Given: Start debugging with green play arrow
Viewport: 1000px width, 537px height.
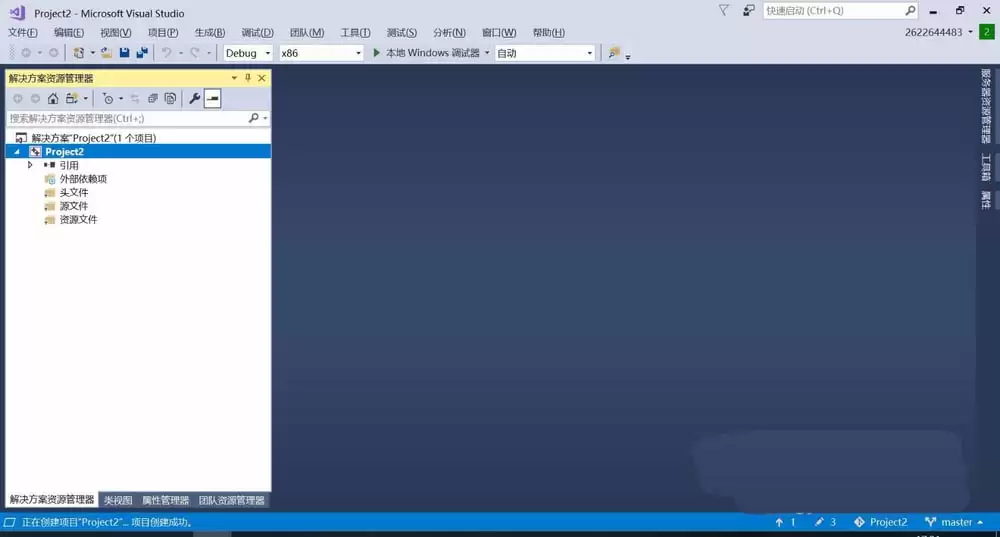Looking at the screenshot, I should pyautogui.click(x=376, y=53).
